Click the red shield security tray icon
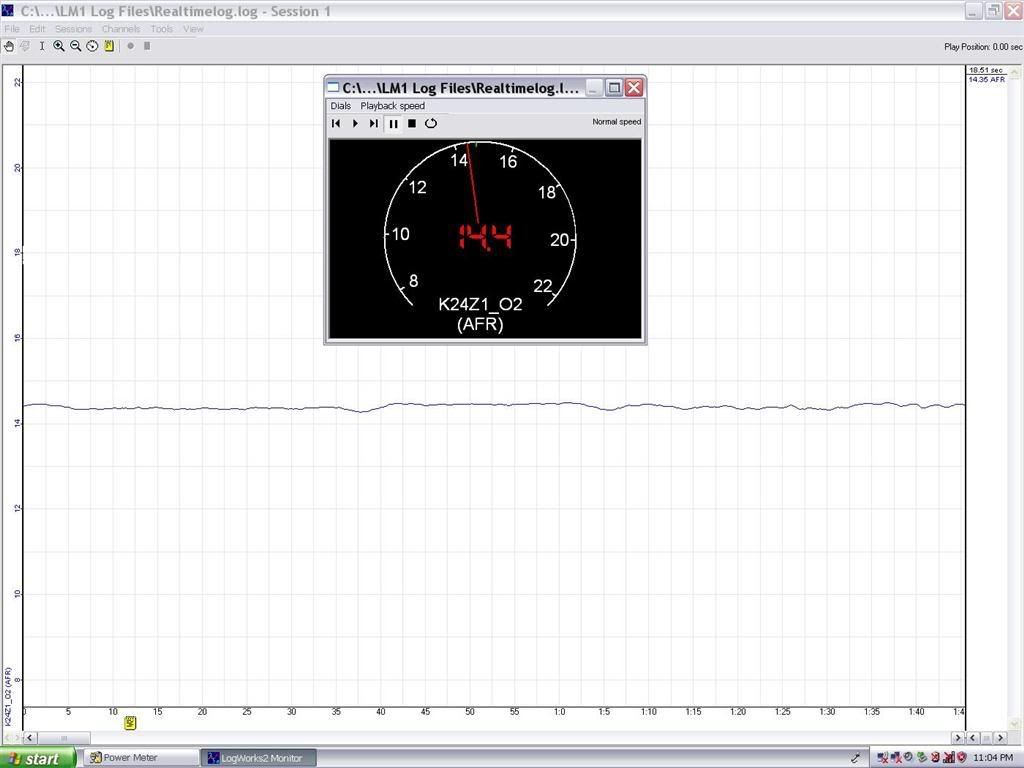This screenshot has height=768, width=1024. pos(962,758)
